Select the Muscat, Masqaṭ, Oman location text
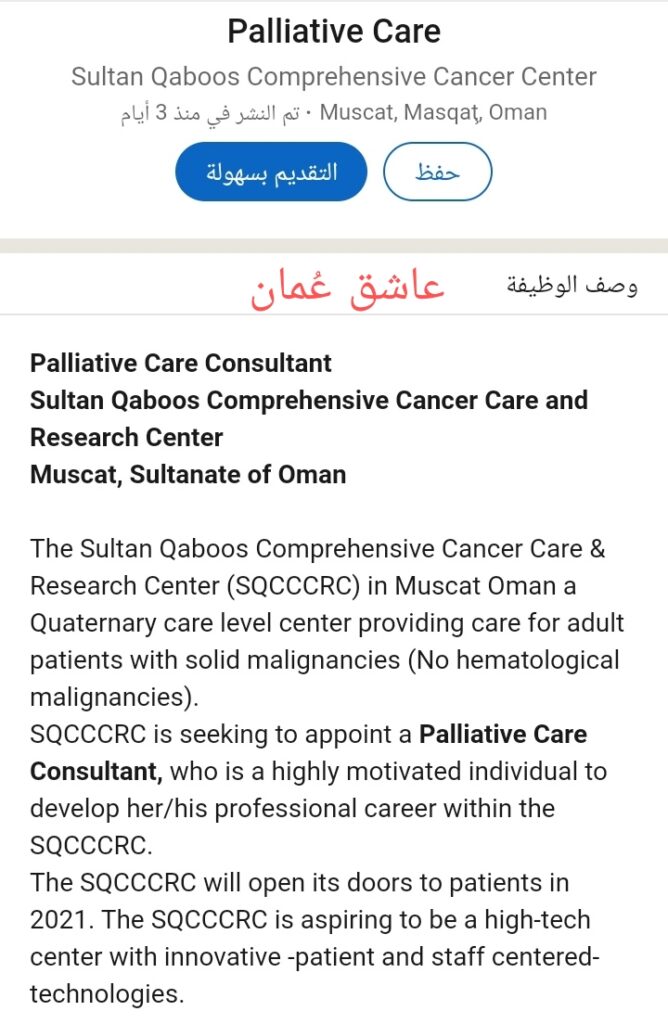 (433, 112)
